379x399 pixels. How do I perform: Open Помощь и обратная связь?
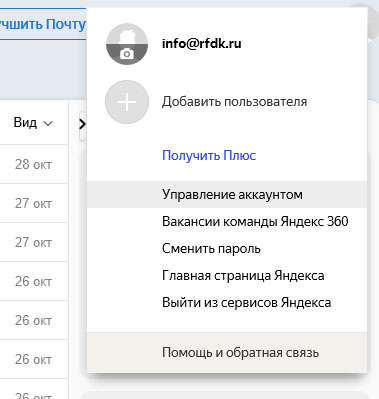227,352
